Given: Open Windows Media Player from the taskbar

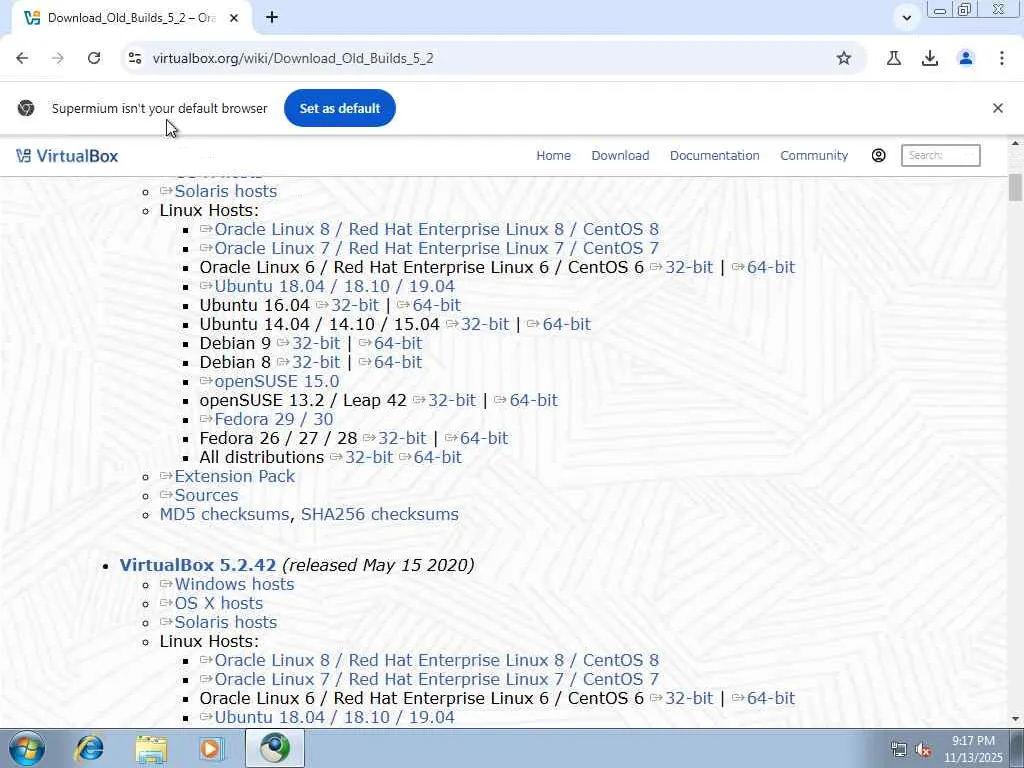Looking at the screenshot, I should [x=211, y=748].
